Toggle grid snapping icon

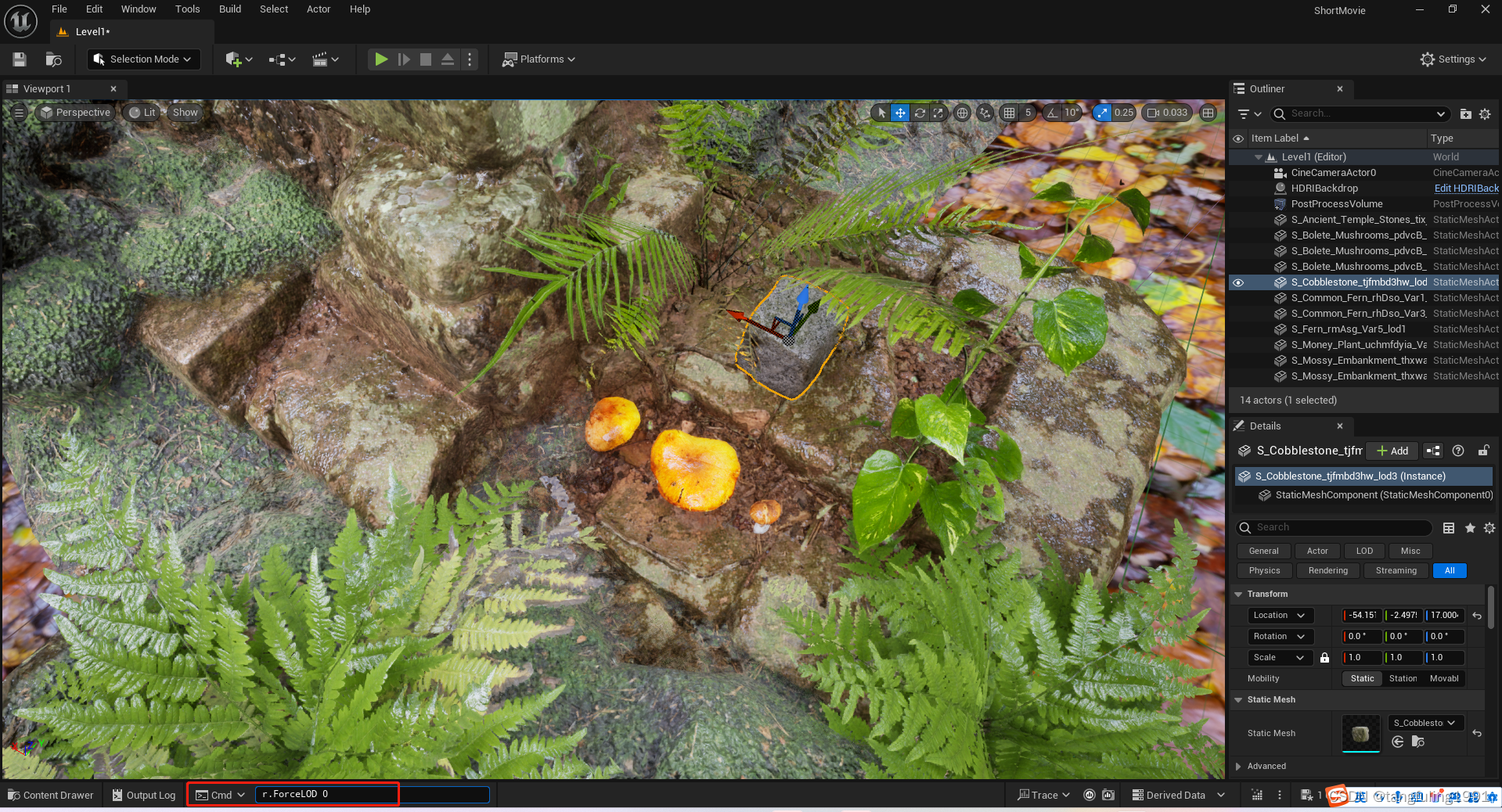point(1010,113)
